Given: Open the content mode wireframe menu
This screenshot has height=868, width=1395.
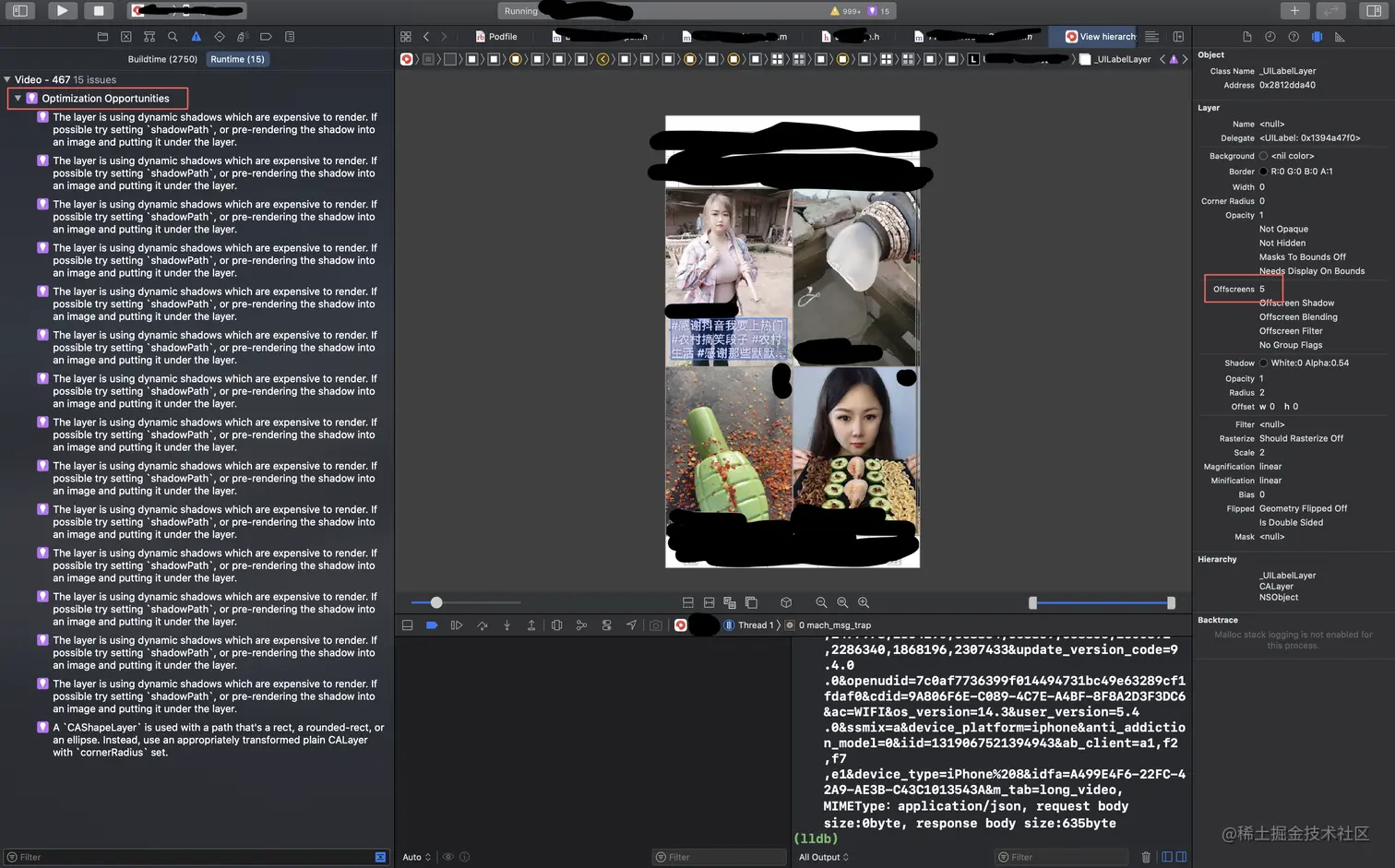Looking at the screenshot, I should tap(730, 602).
